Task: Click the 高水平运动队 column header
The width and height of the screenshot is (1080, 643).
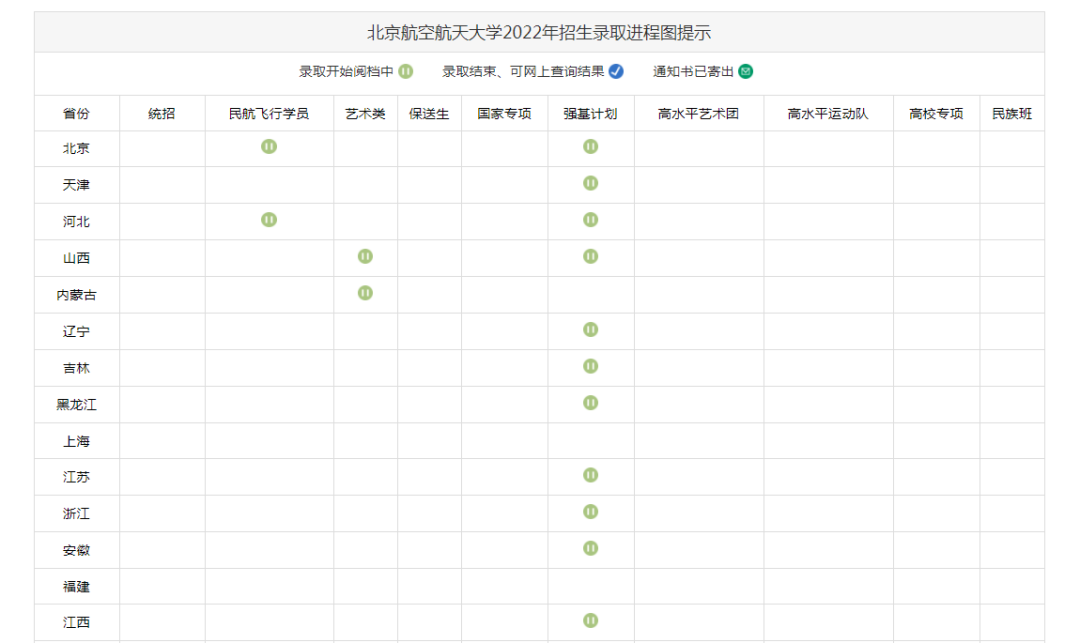Action: (828, 114)
